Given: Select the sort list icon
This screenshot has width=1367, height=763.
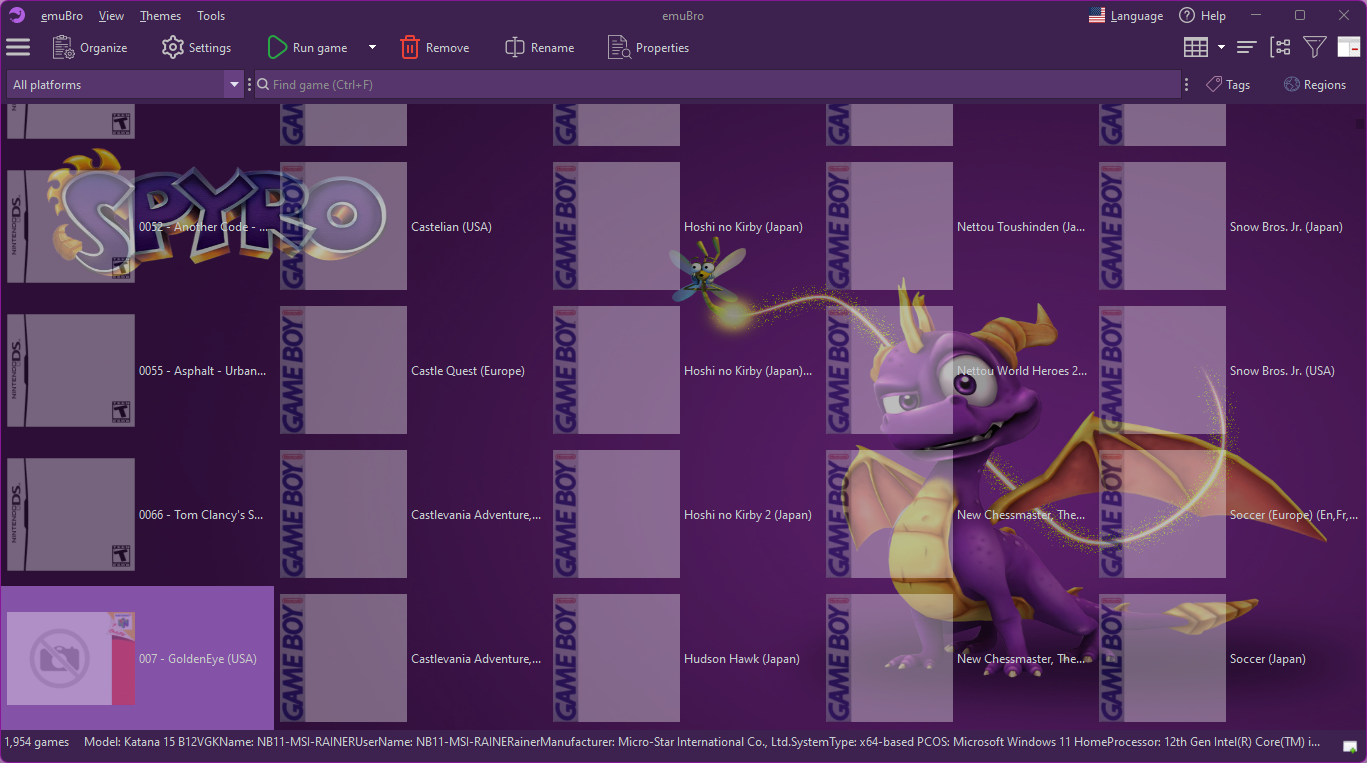Looking at the screenshot, I should coord(1246,46).
